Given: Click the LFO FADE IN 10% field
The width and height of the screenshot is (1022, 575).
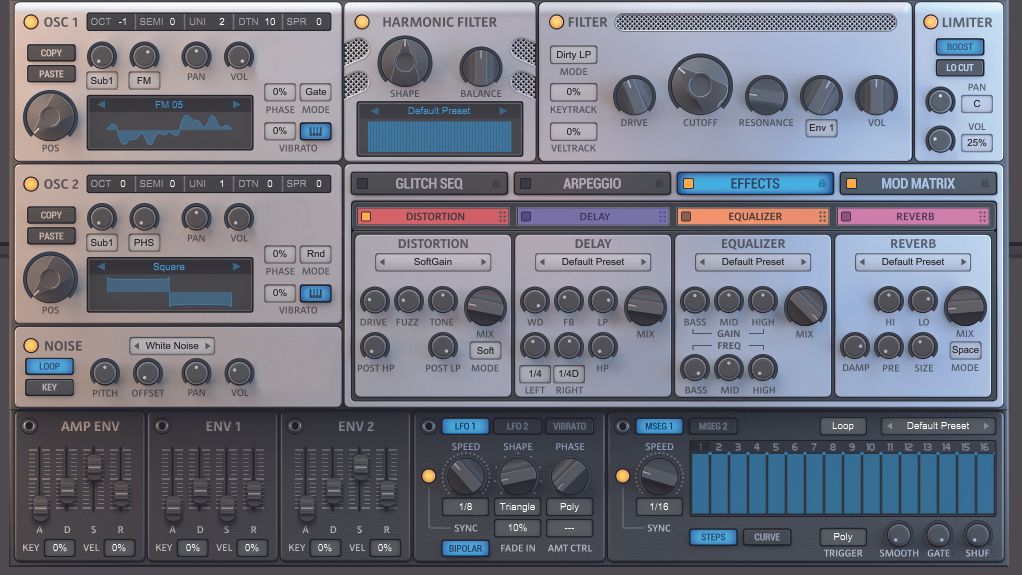Looking at the screenshot, I should pyautogui.click(x=518, y=527).
